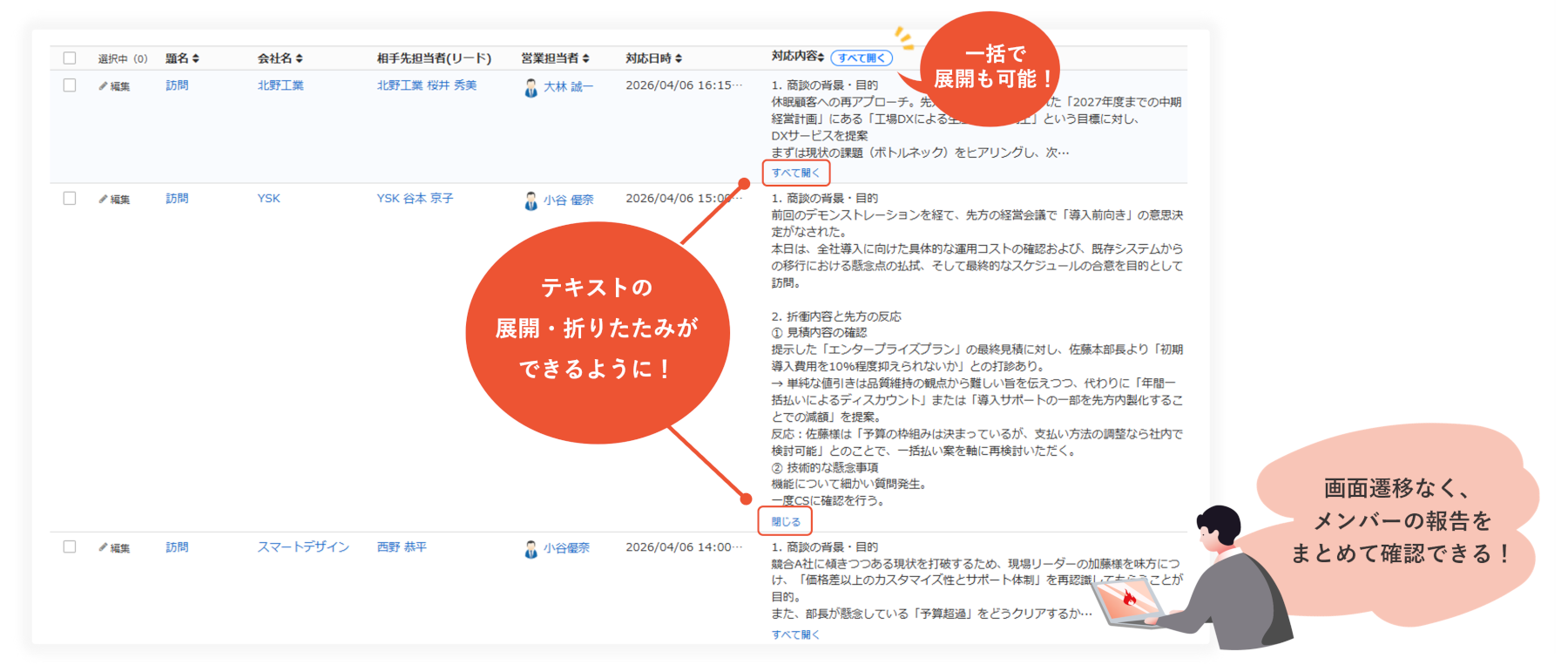Sort by 会社名 column arrow icon
This screenshot has height=665, width=1568.
pyautogui.click(x=300, y=58)
